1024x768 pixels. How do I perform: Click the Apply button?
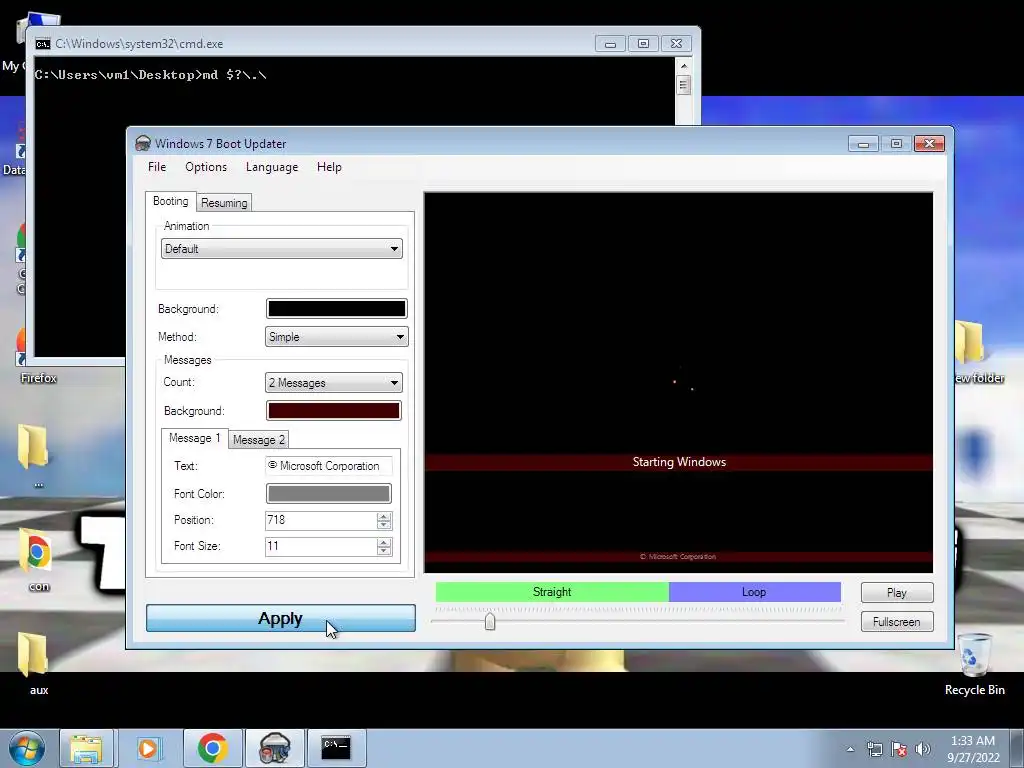pos(281,618)
